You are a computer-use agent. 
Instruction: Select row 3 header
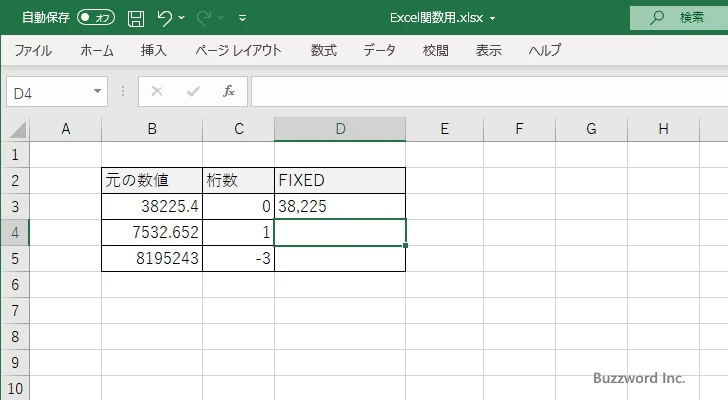pos(15,206)
